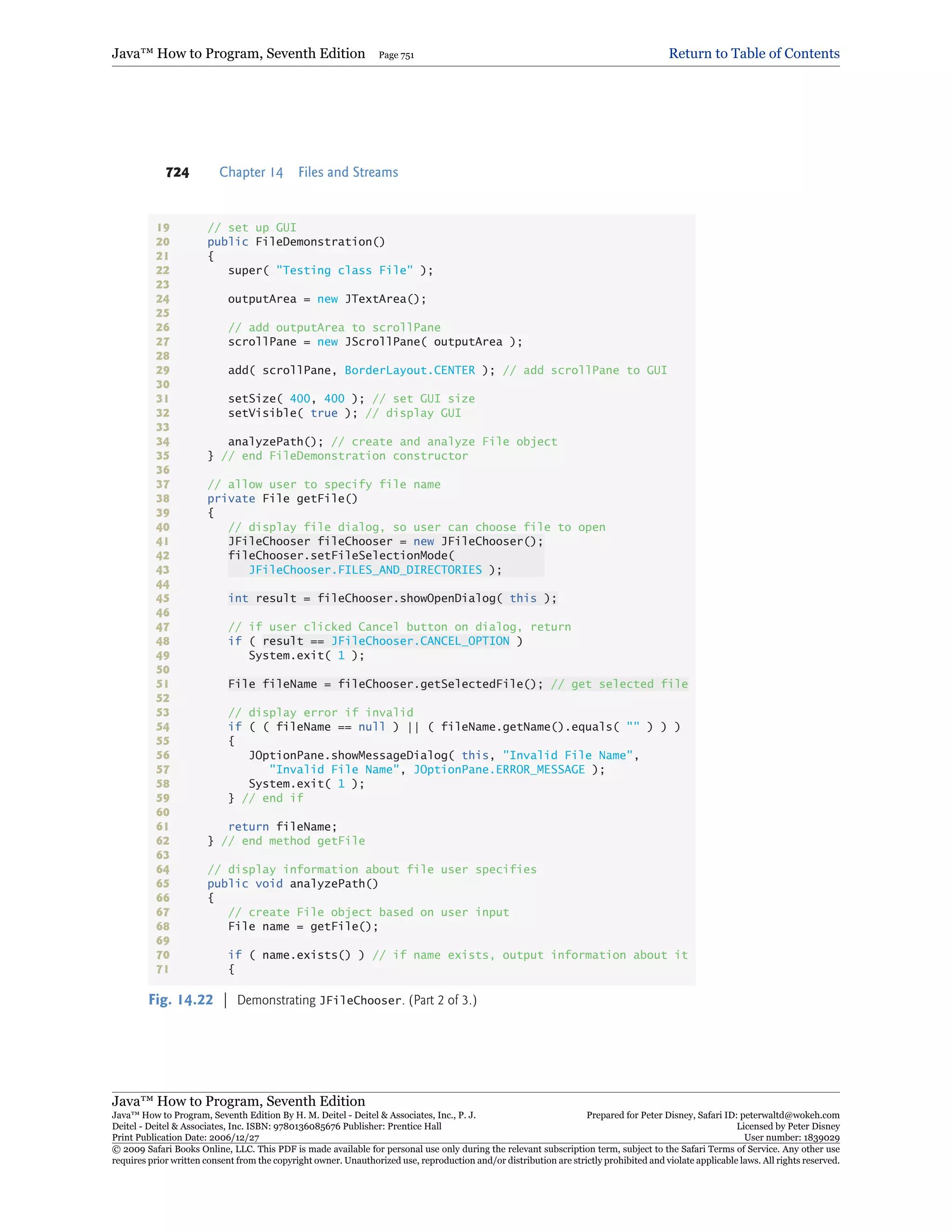Viewport: 952px width, 1232px height.
Task: Click the Files and Streams heading
Action: click(x=348, y=172)
